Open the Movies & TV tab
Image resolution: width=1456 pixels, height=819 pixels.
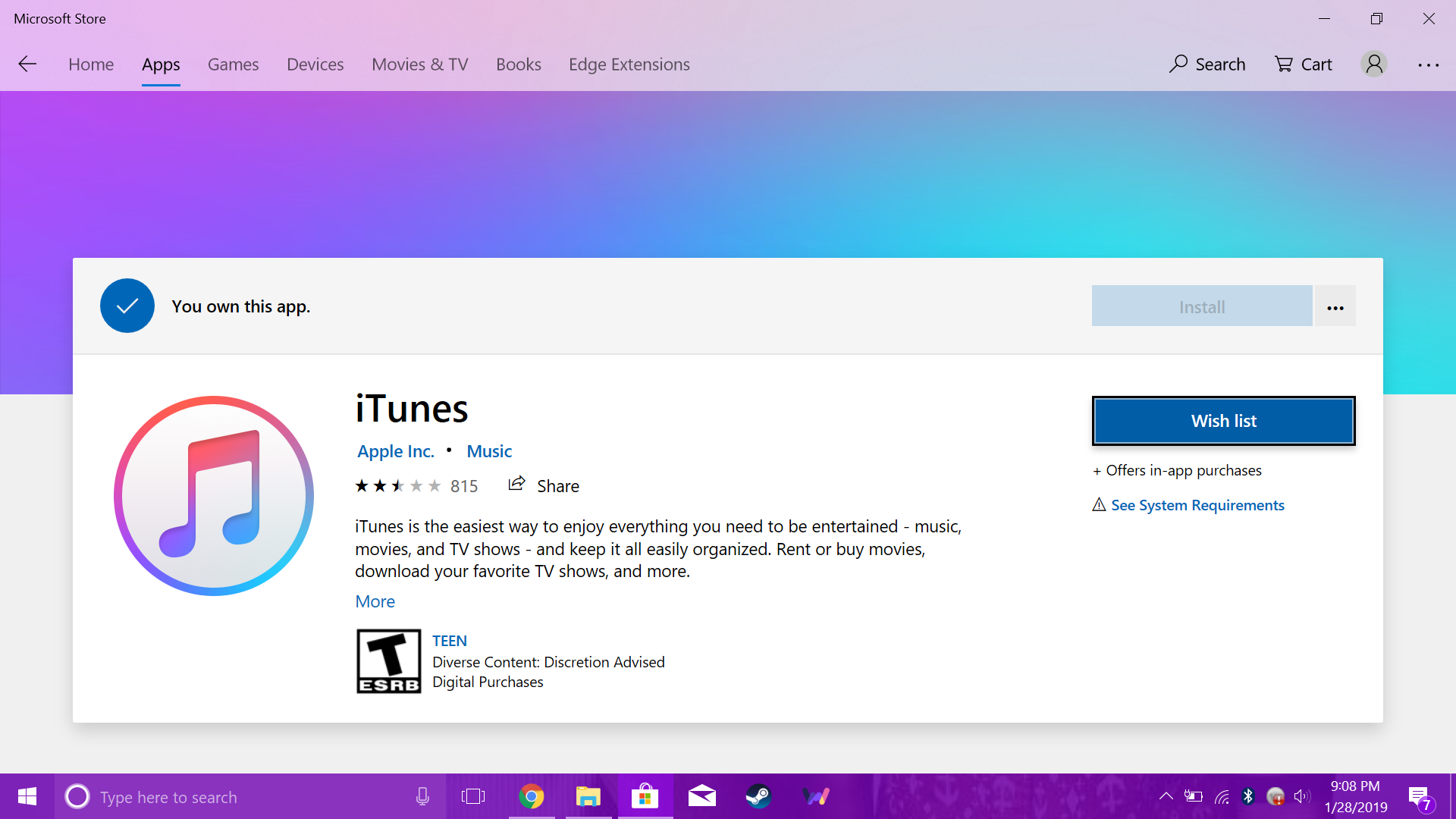(420, 64)
